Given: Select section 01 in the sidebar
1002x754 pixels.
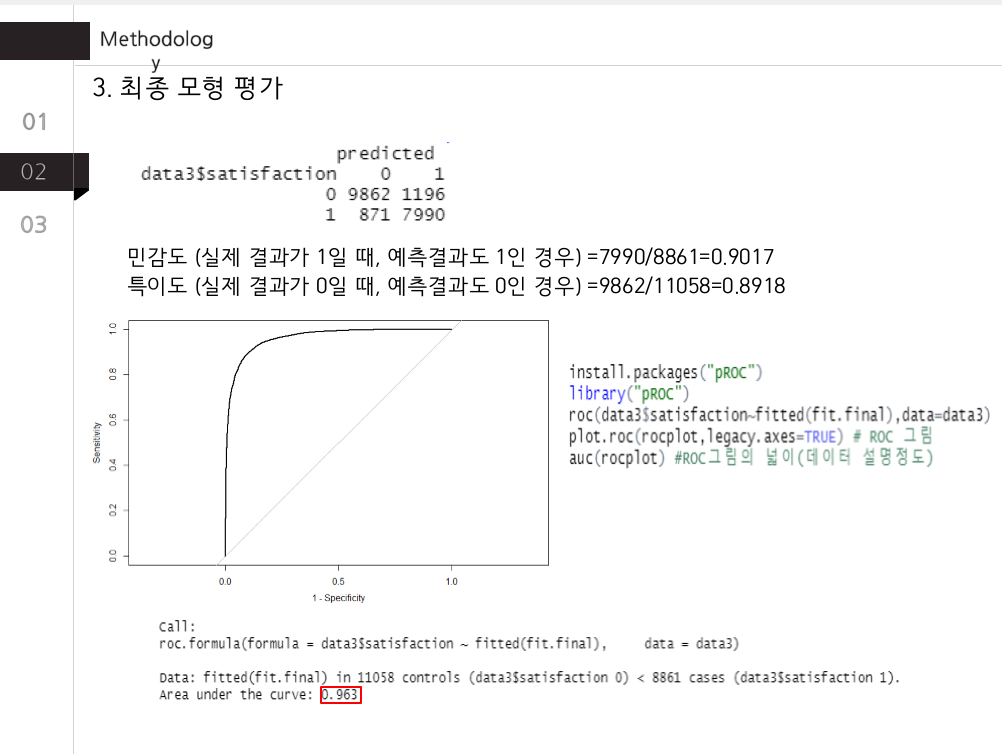Looking at the screenshot, I should pos(35,121).
